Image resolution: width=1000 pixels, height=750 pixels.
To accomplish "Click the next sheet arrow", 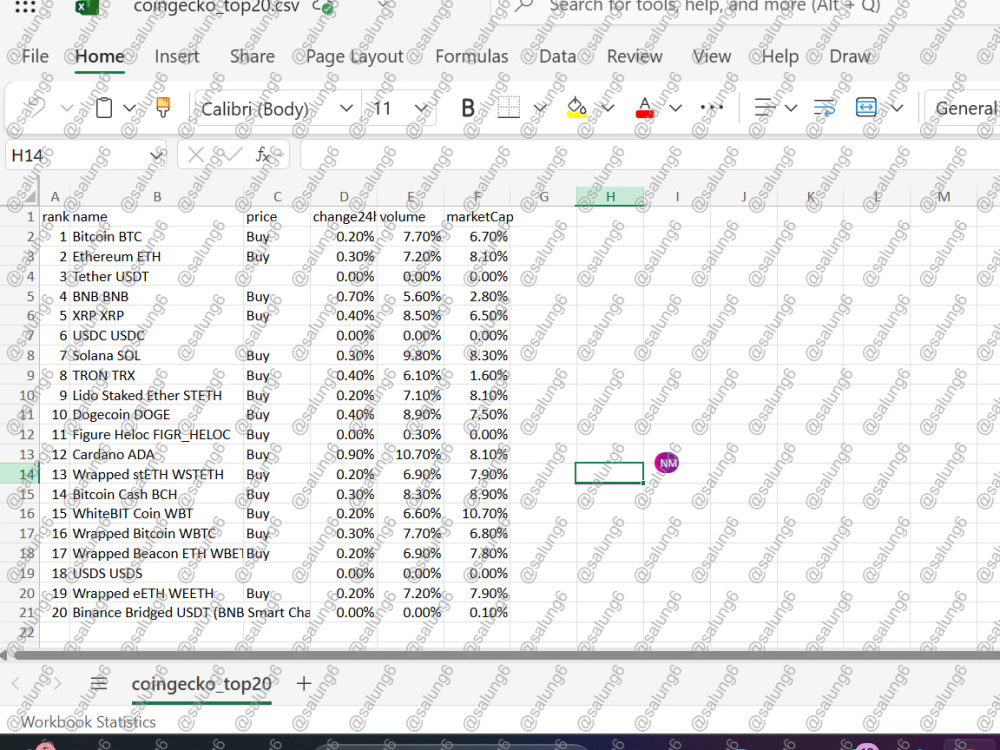I will click(x=57, y=684).
